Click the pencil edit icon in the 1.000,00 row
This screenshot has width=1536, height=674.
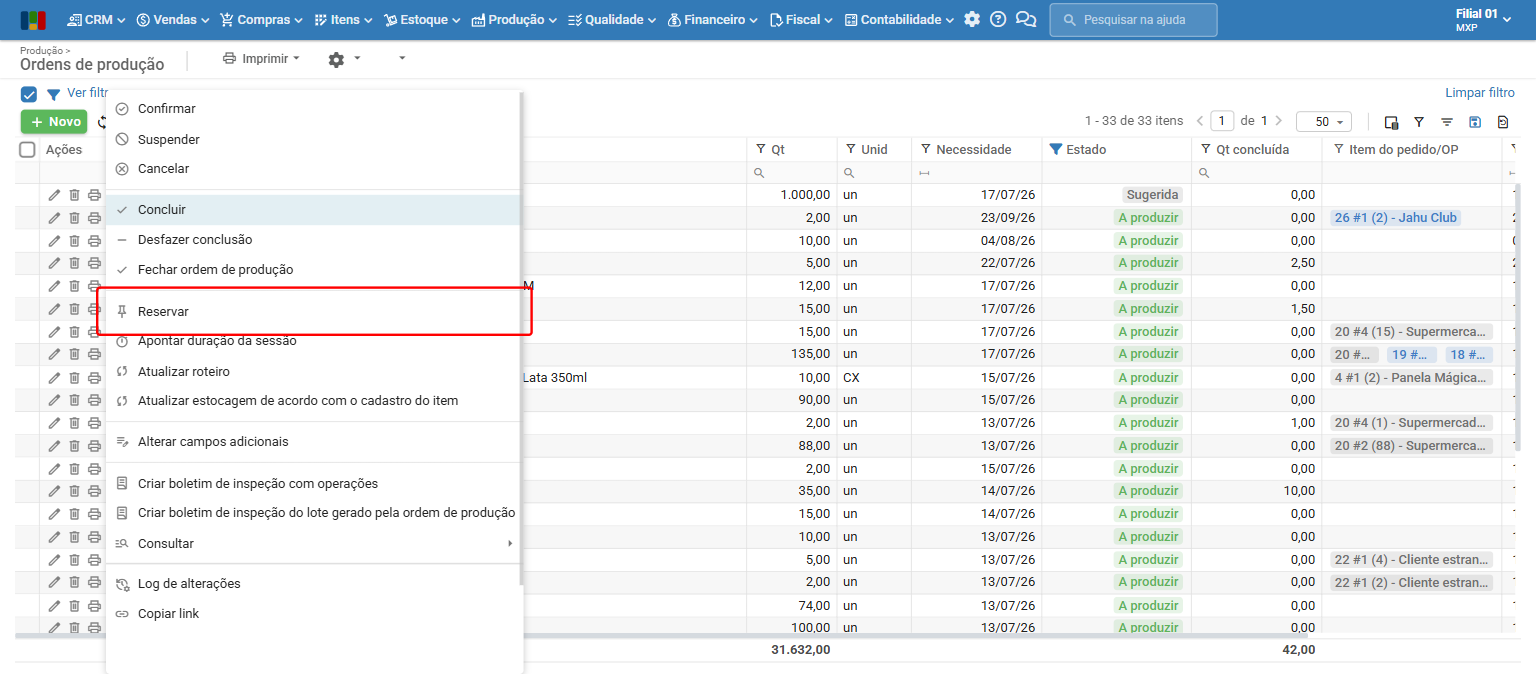click(x=54, y=195)
